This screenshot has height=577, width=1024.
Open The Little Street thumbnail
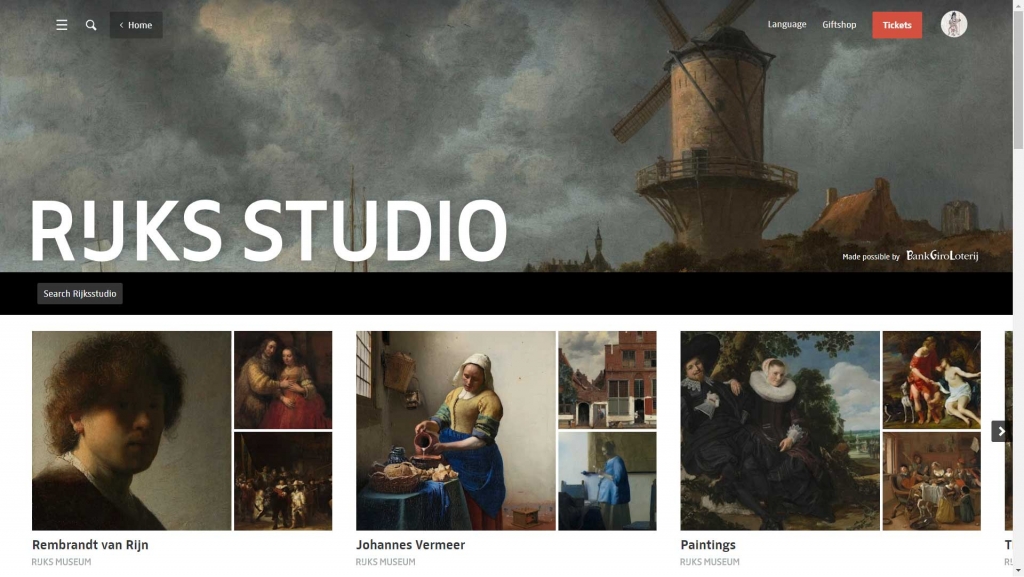point(607,380)
